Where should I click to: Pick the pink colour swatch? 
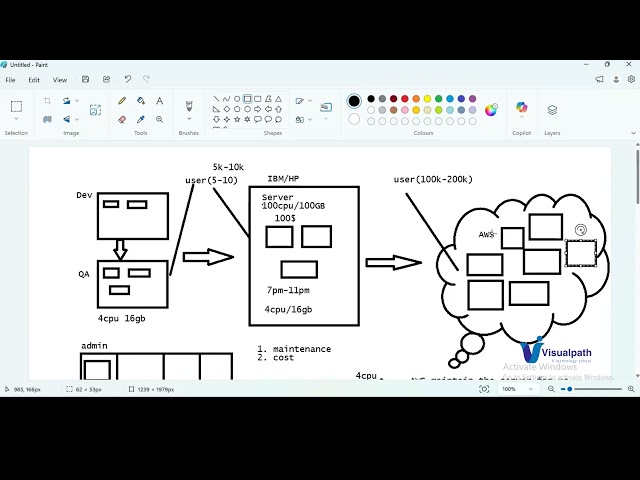(x=404, y=110)
